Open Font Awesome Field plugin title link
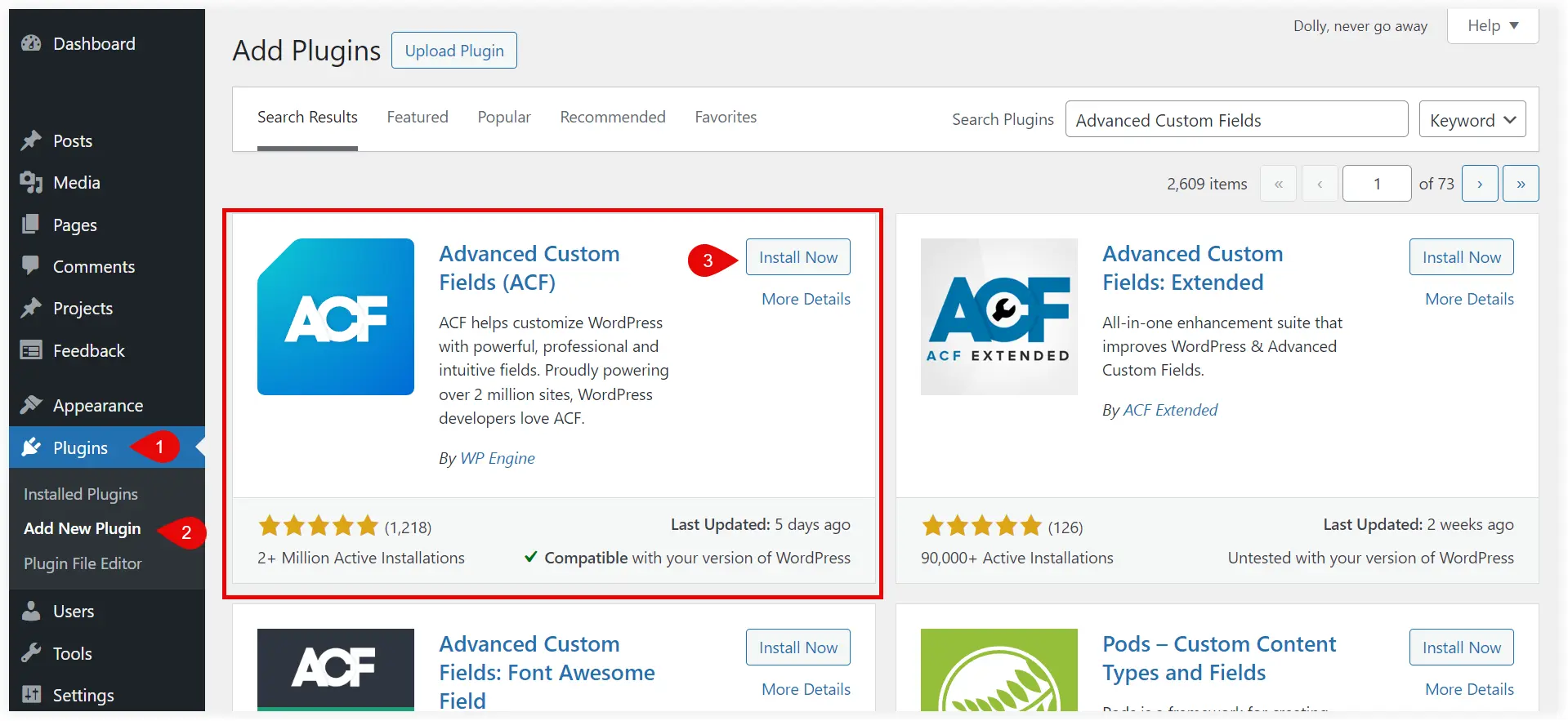The height and width of the screenshot is (721, 1568). [x=547, y=672]
